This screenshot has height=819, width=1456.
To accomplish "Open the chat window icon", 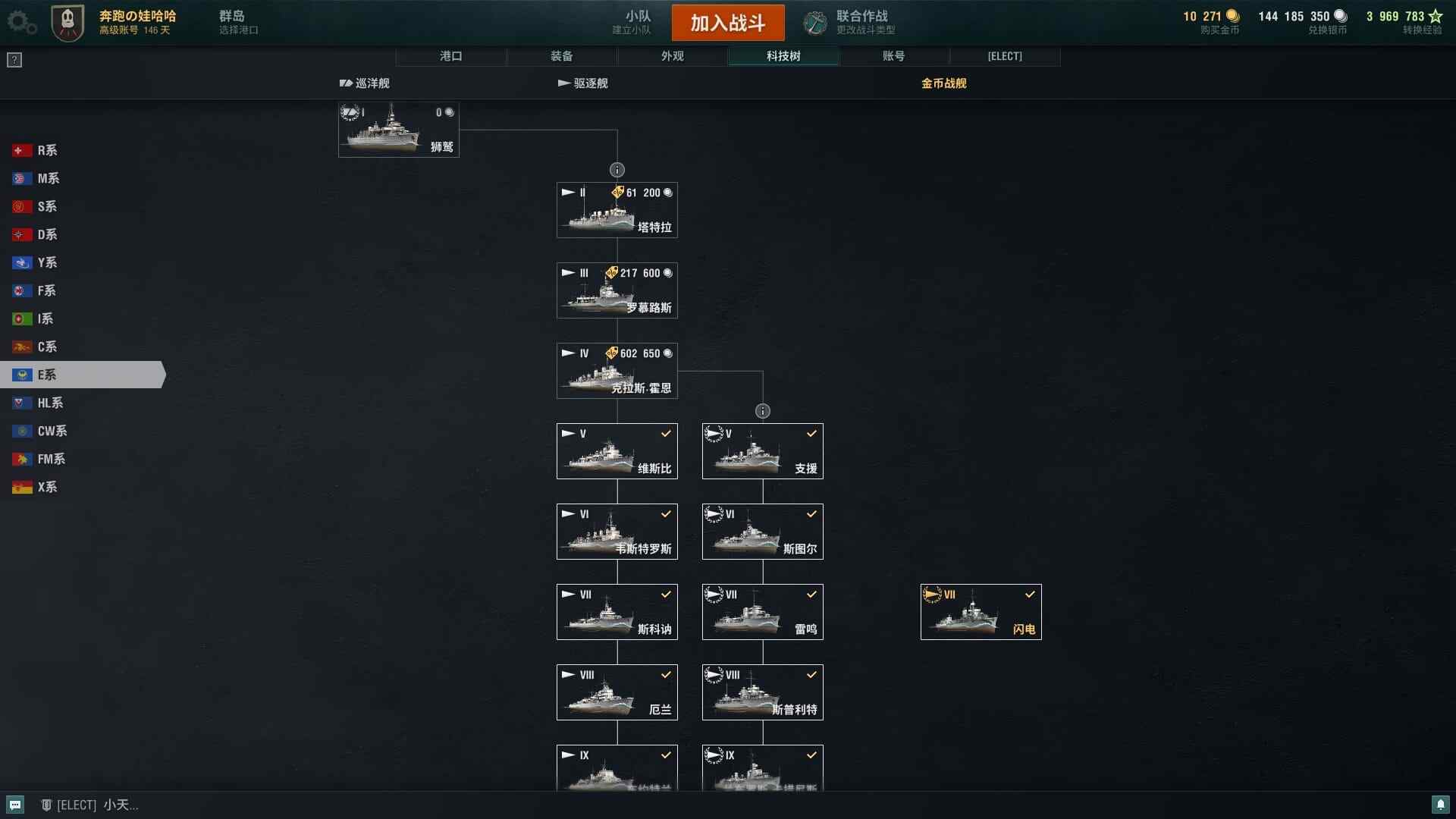I will point(15,805).
